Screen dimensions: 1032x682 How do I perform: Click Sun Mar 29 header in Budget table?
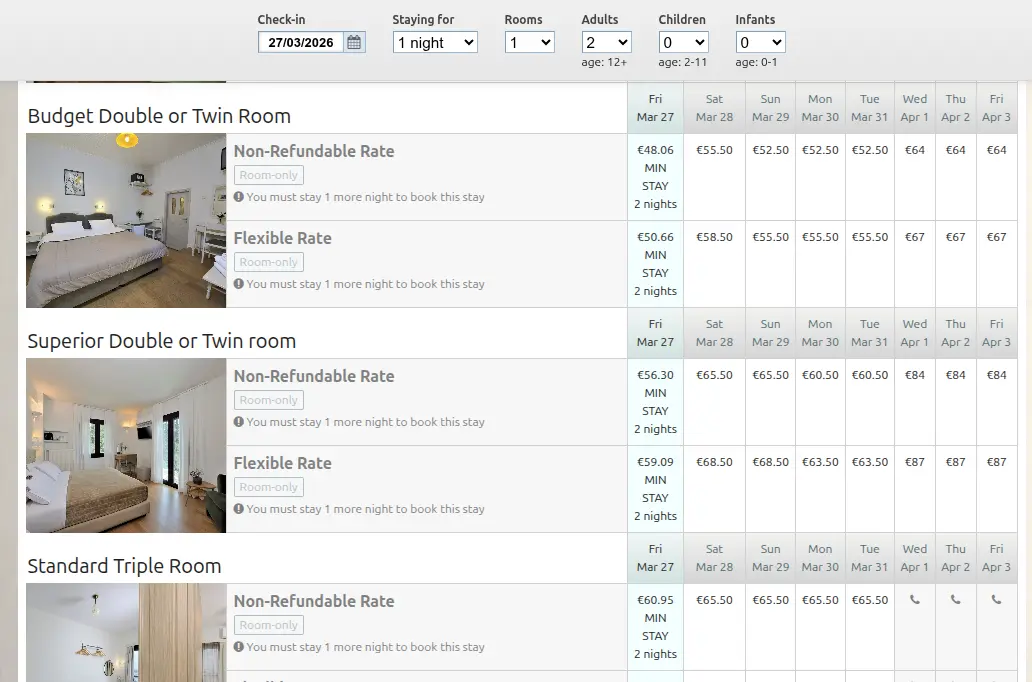pyautogui.click(x=771, y=108)
